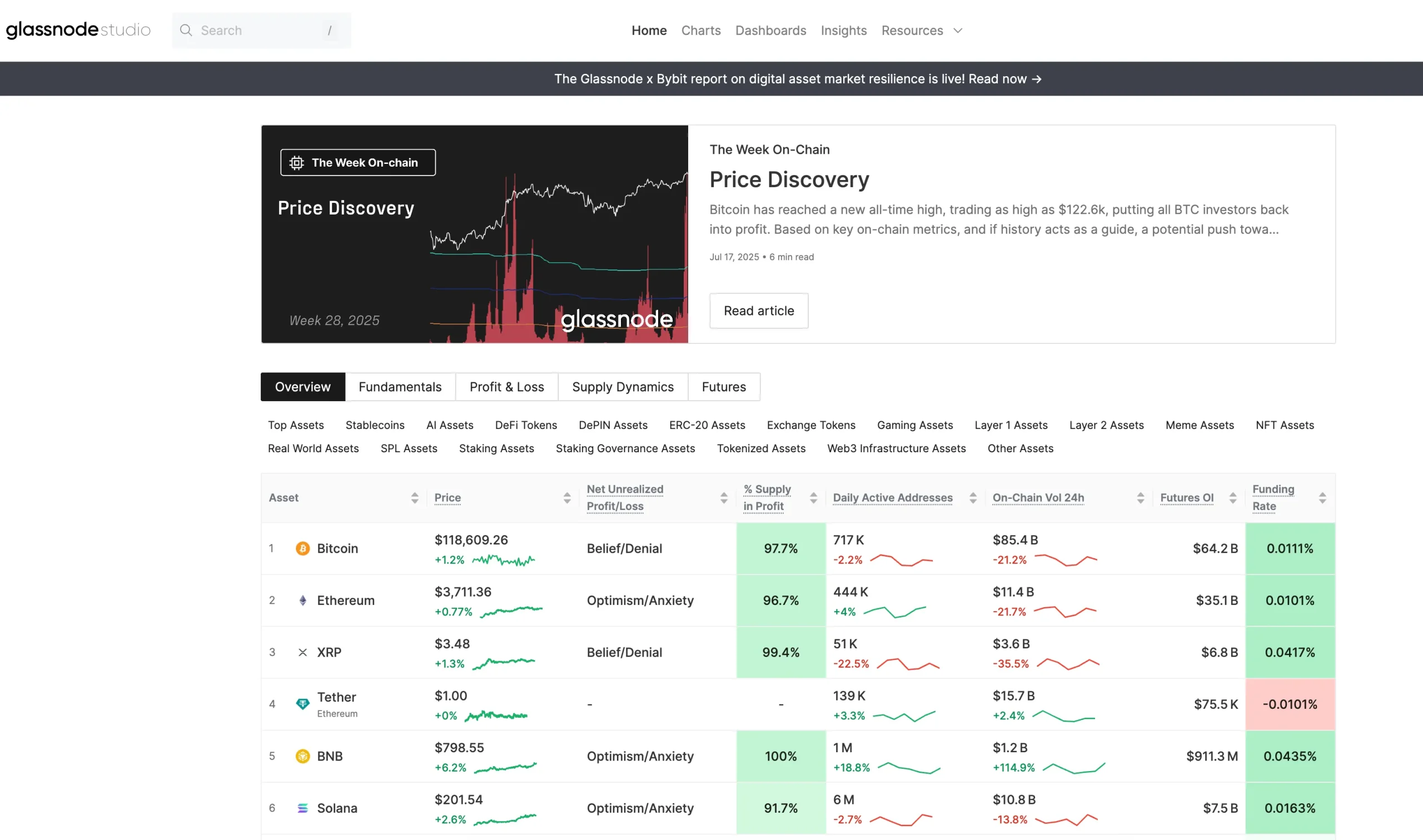Image resolution: width=1423 pixels, height=840 pixels.
Task: Click the Bitcoin coin icon
Action: coord(302,548)
